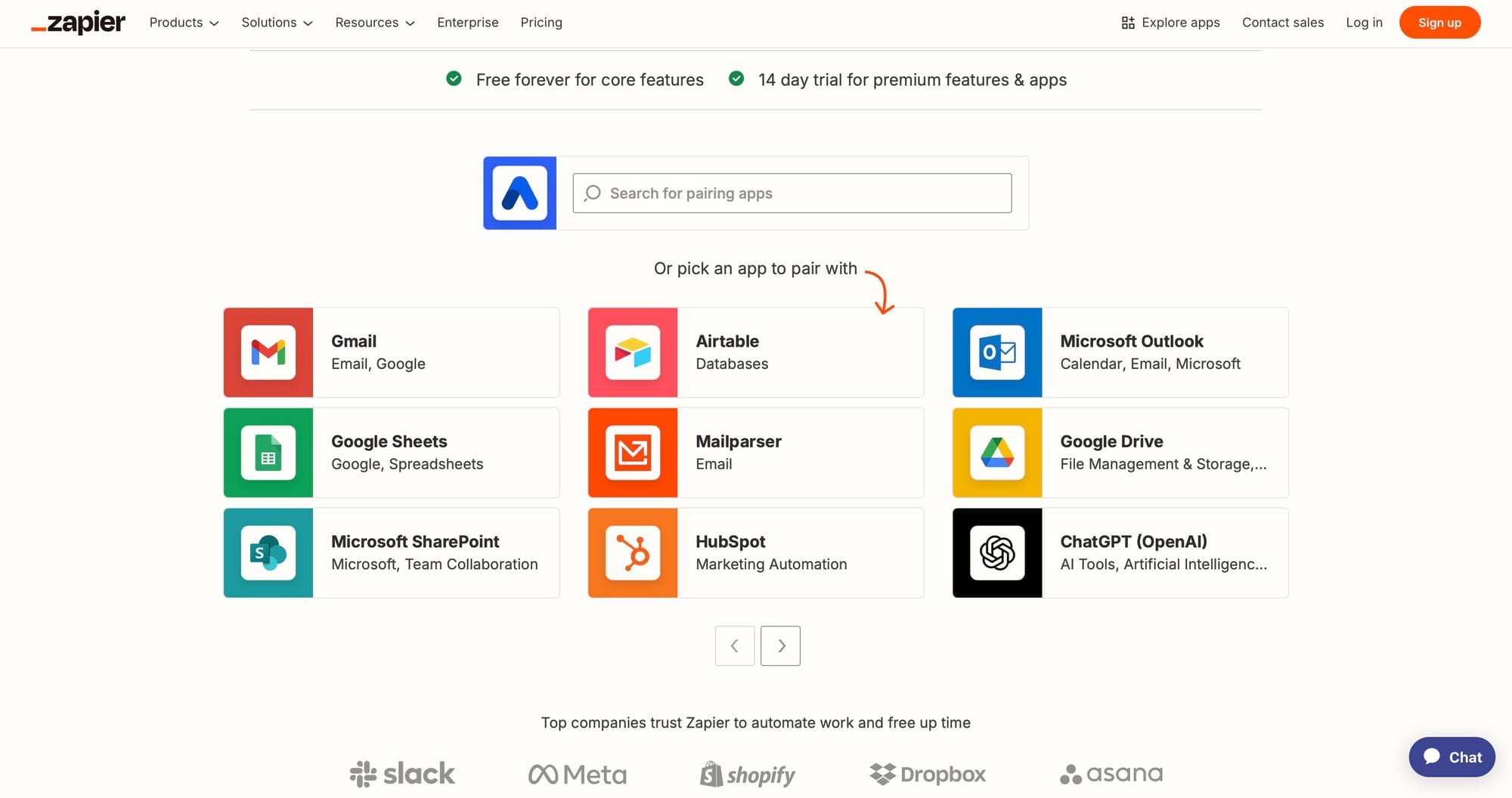The width and height of the screenshot is (1512, 798).
Task: Expand the Resources menu
Action: [375, 23]
